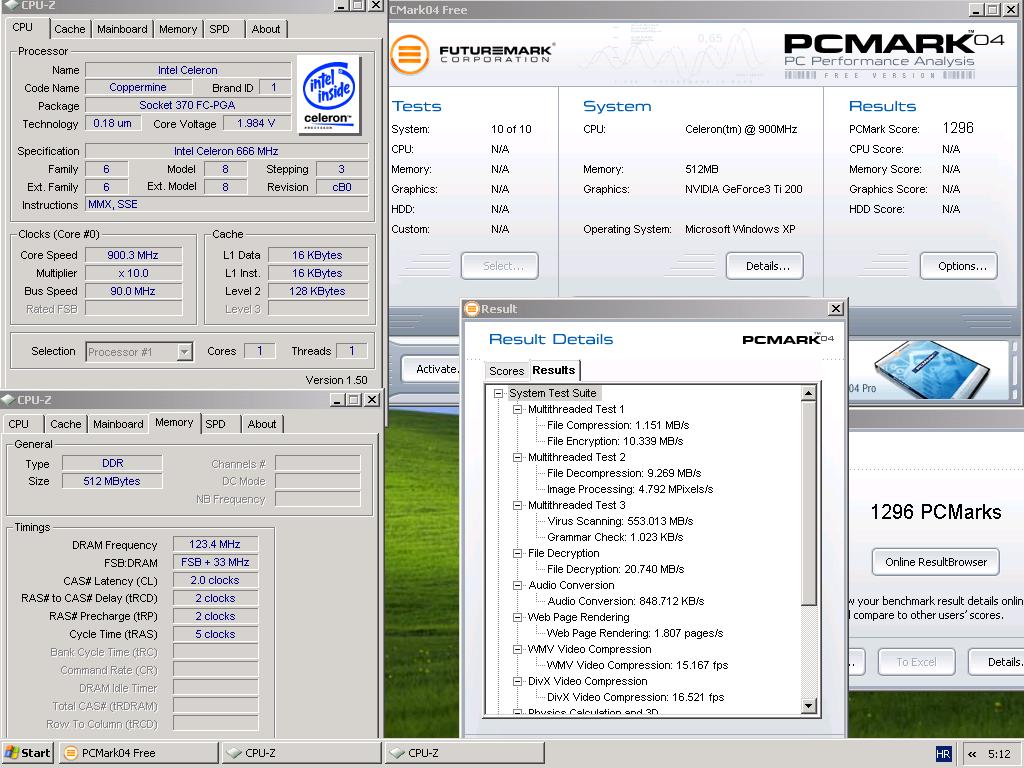Click the results tree scrollbar down arrow
The width and height of the screenshot is (1024, 768).
[808, 705]
